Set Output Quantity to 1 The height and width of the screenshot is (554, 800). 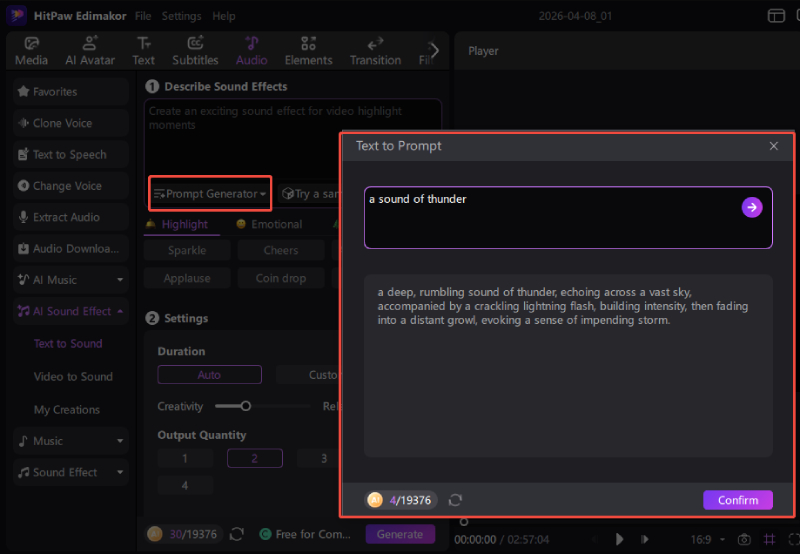click(185, 458)
